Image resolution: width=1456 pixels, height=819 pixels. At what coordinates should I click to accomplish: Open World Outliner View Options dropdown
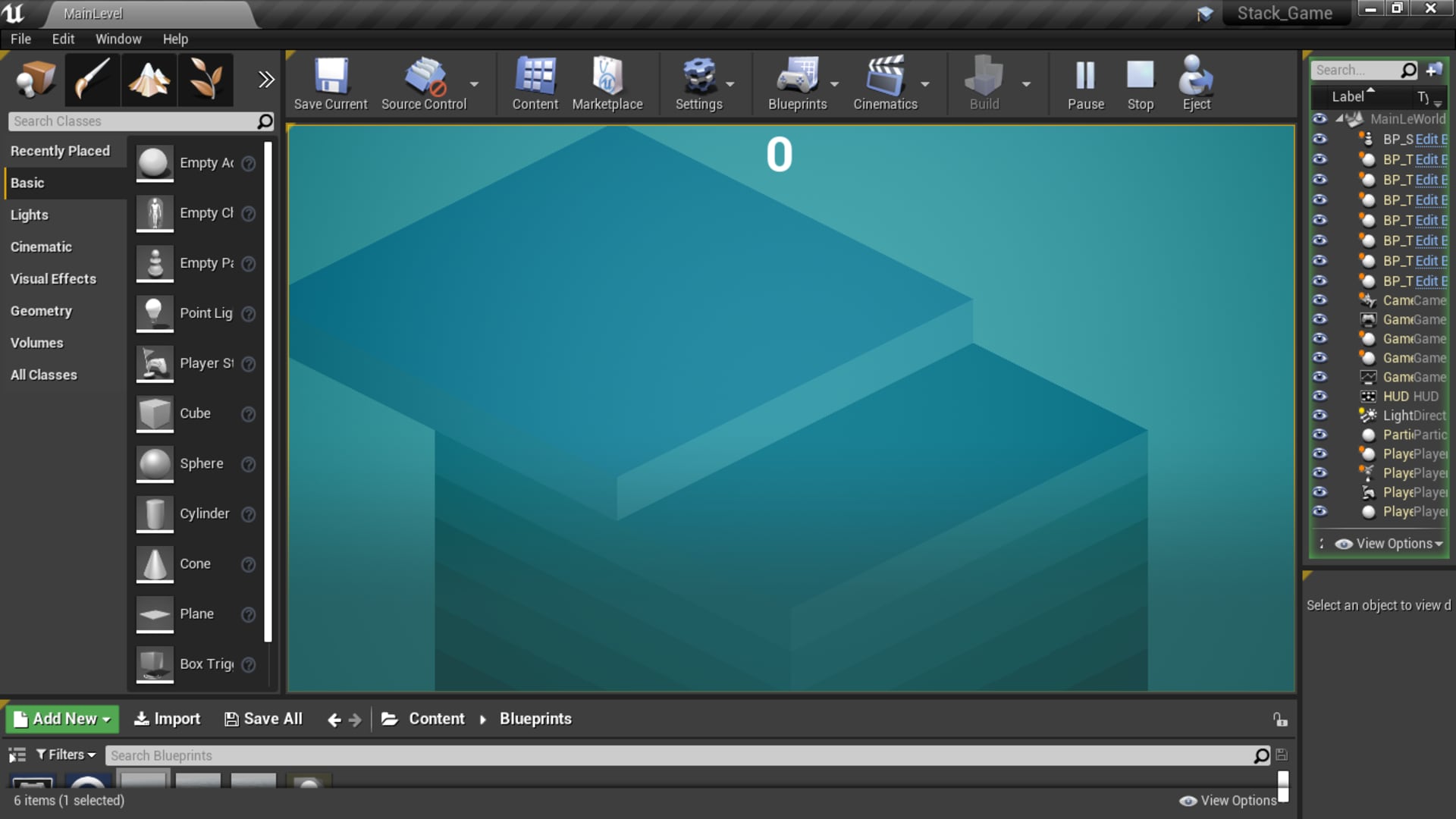pyautogui.click(x=1391, y=544)
